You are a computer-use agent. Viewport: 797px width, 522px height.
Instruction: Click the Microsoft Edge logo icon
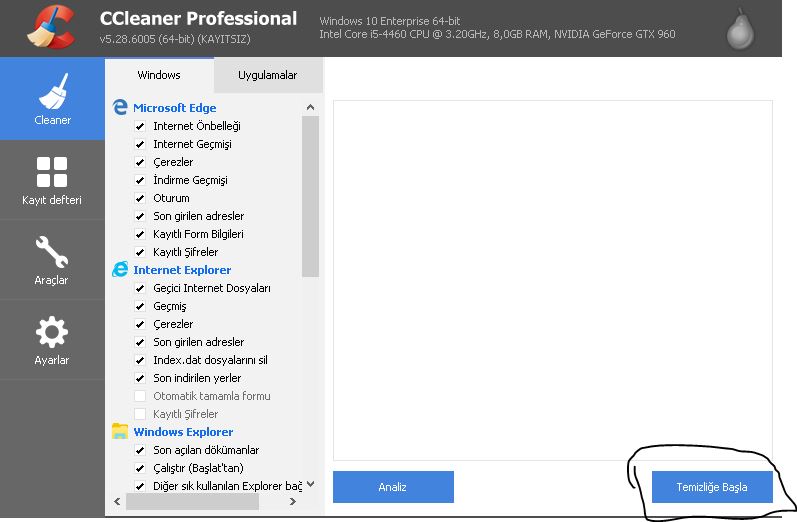(x=120, y=107)
